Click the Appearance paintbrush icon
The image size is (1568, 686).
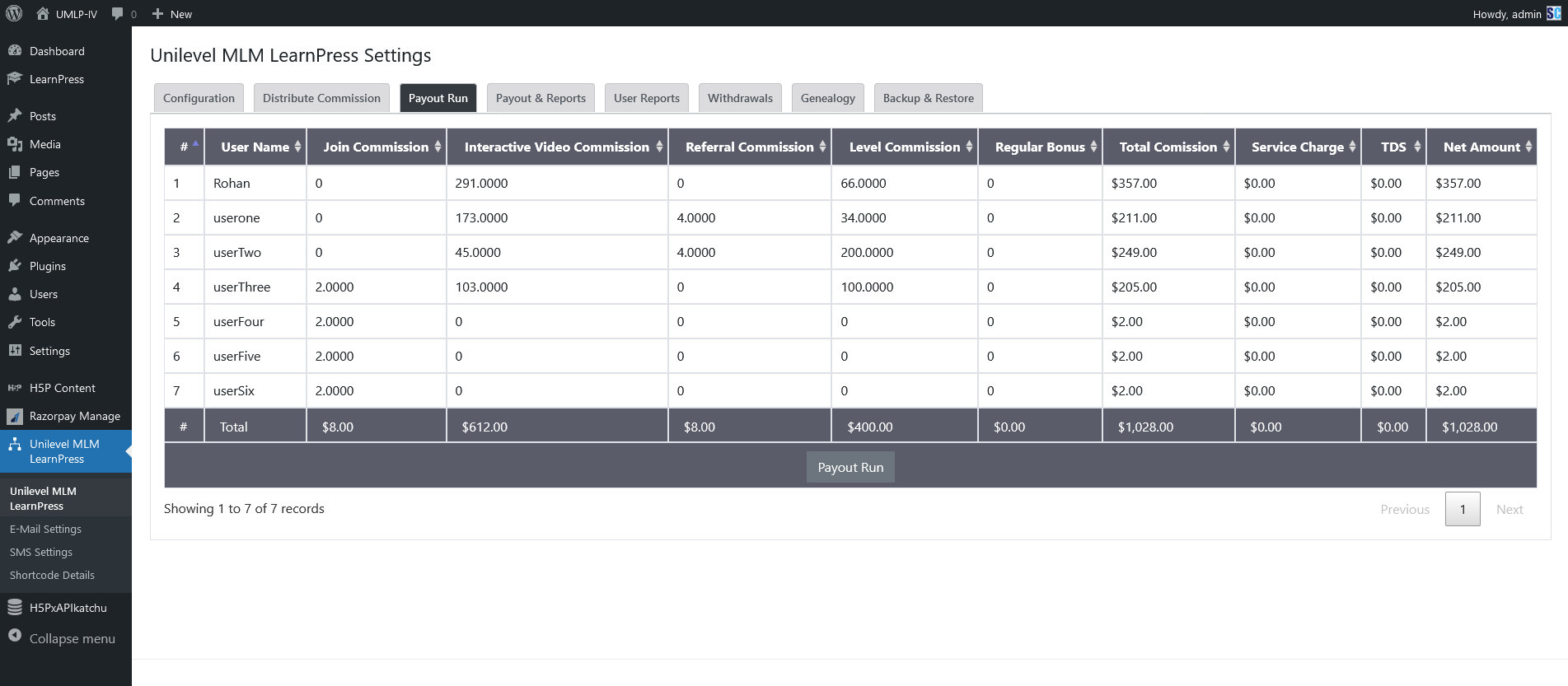point(15,237)
